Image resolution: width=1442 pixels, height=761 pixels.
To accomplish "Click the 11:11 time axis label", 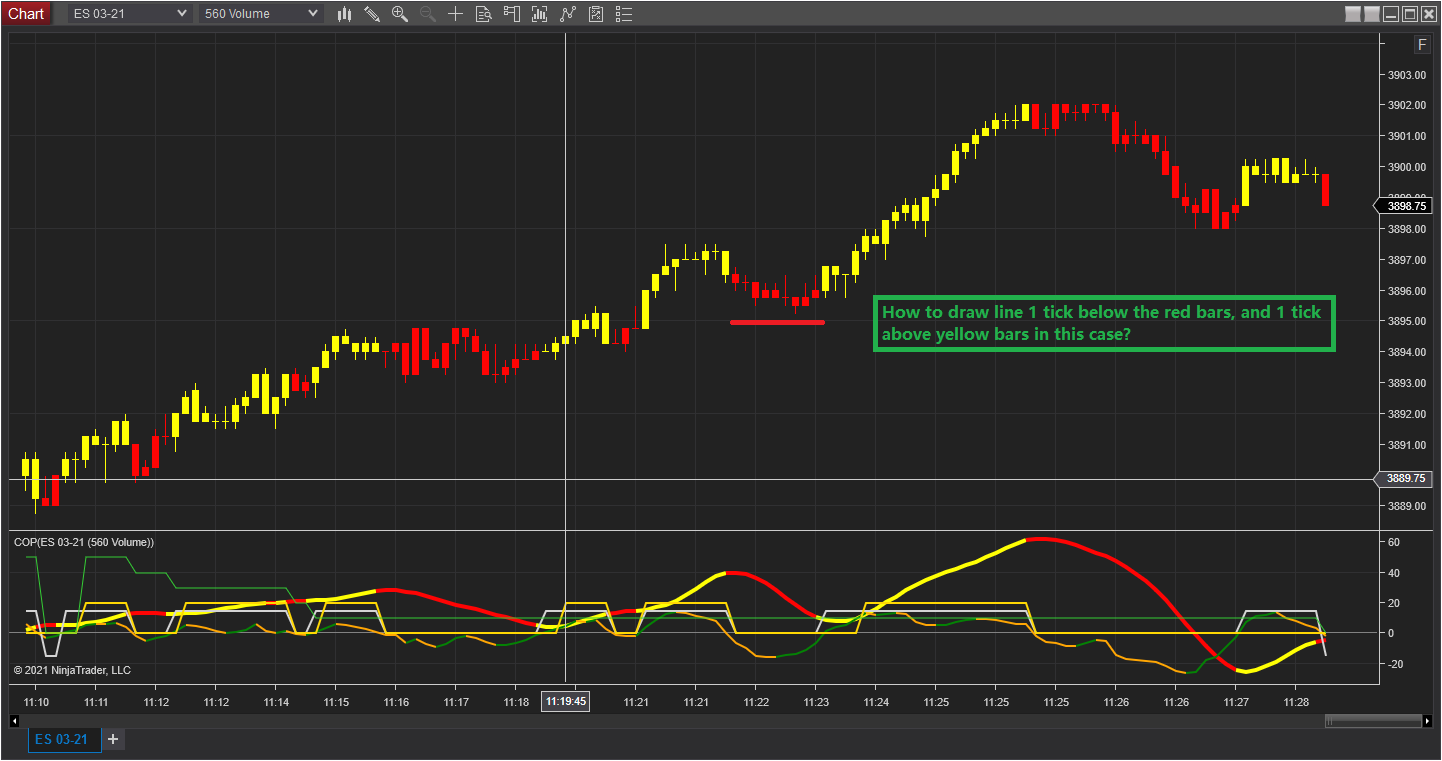I will [96, 702].
